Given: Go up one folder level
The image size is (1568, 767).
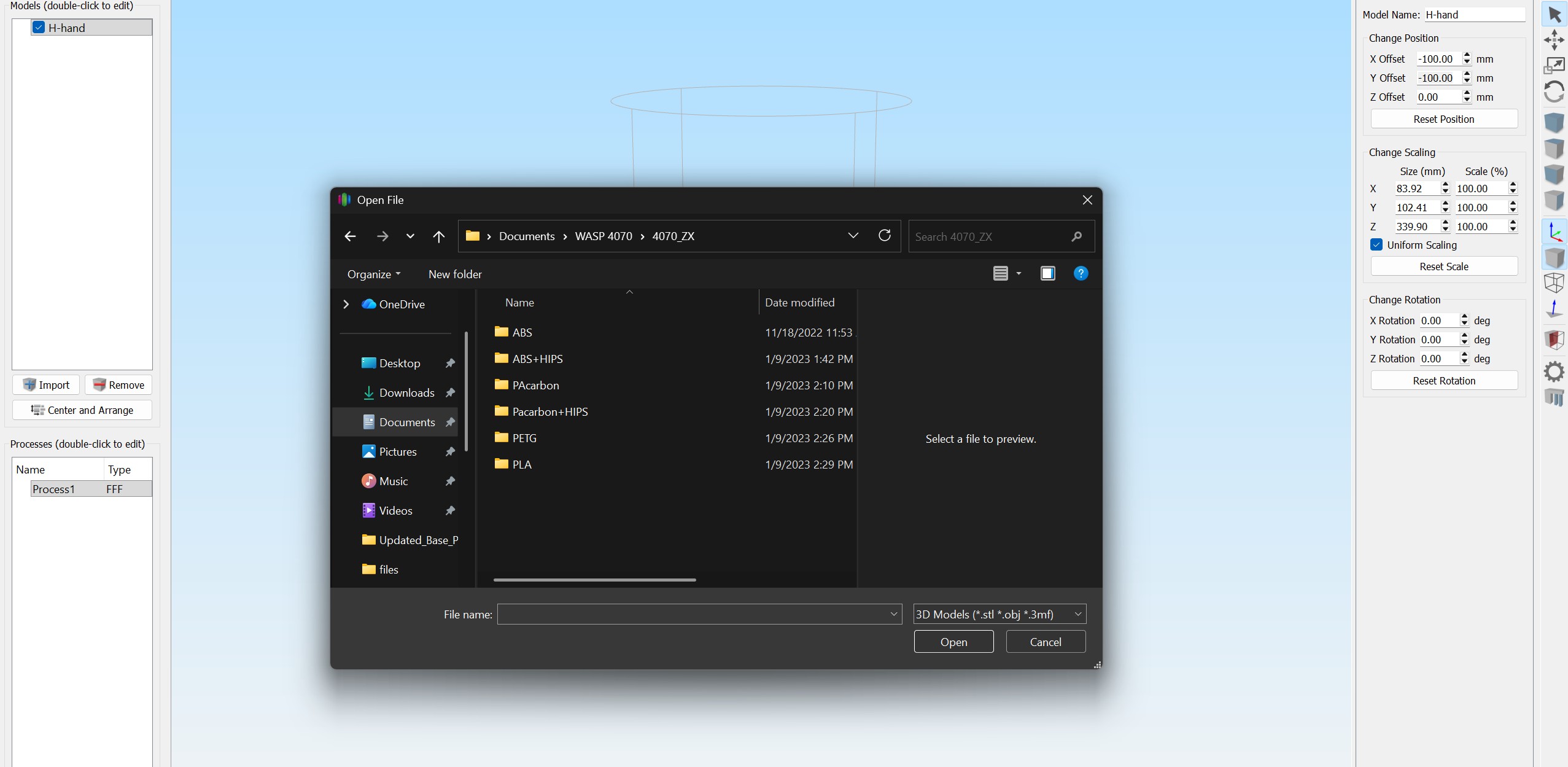Looking at the screenshot, I should click(x=438, y=236).
